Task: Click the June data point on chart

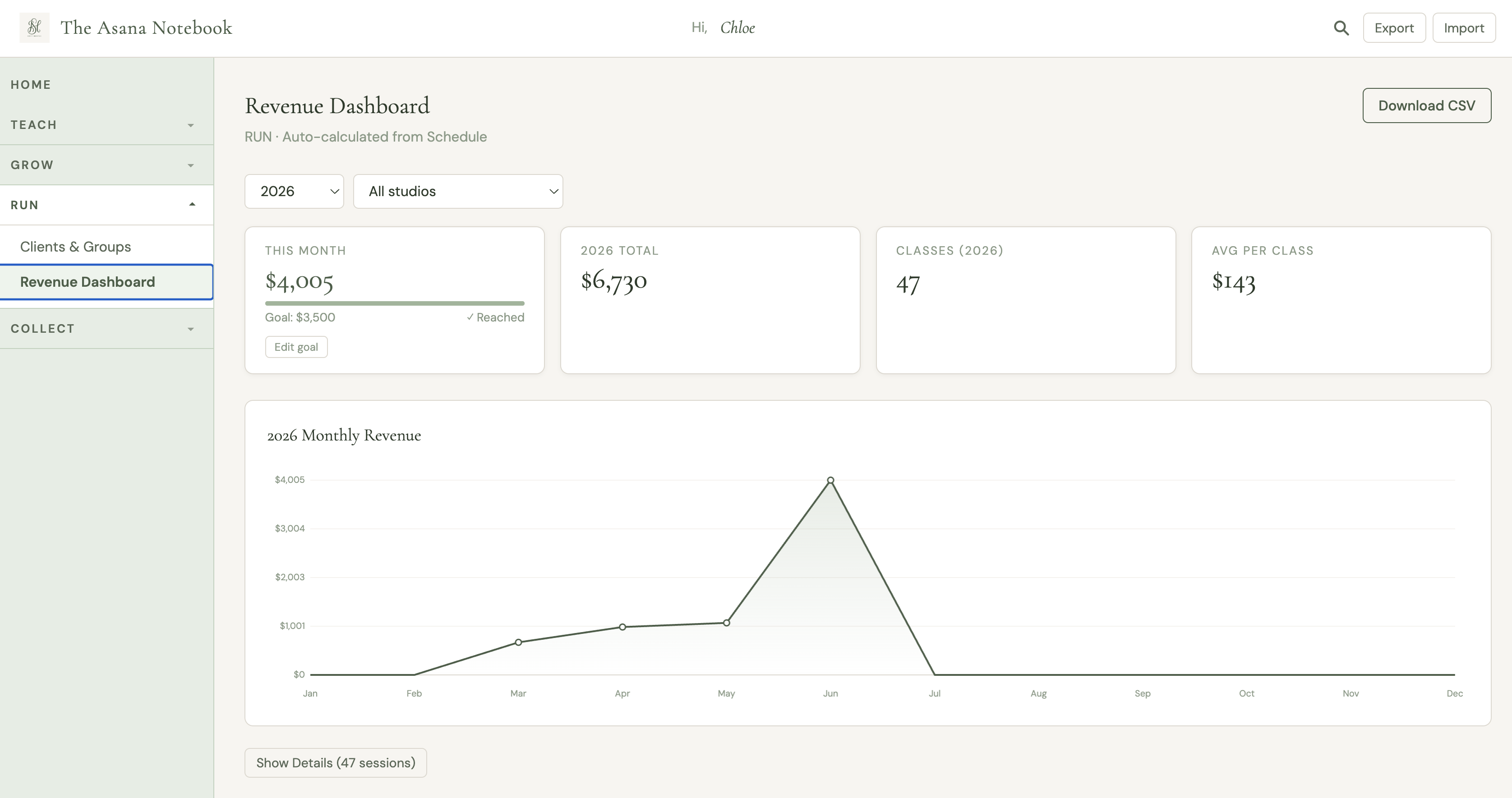Action: (830, 480)
